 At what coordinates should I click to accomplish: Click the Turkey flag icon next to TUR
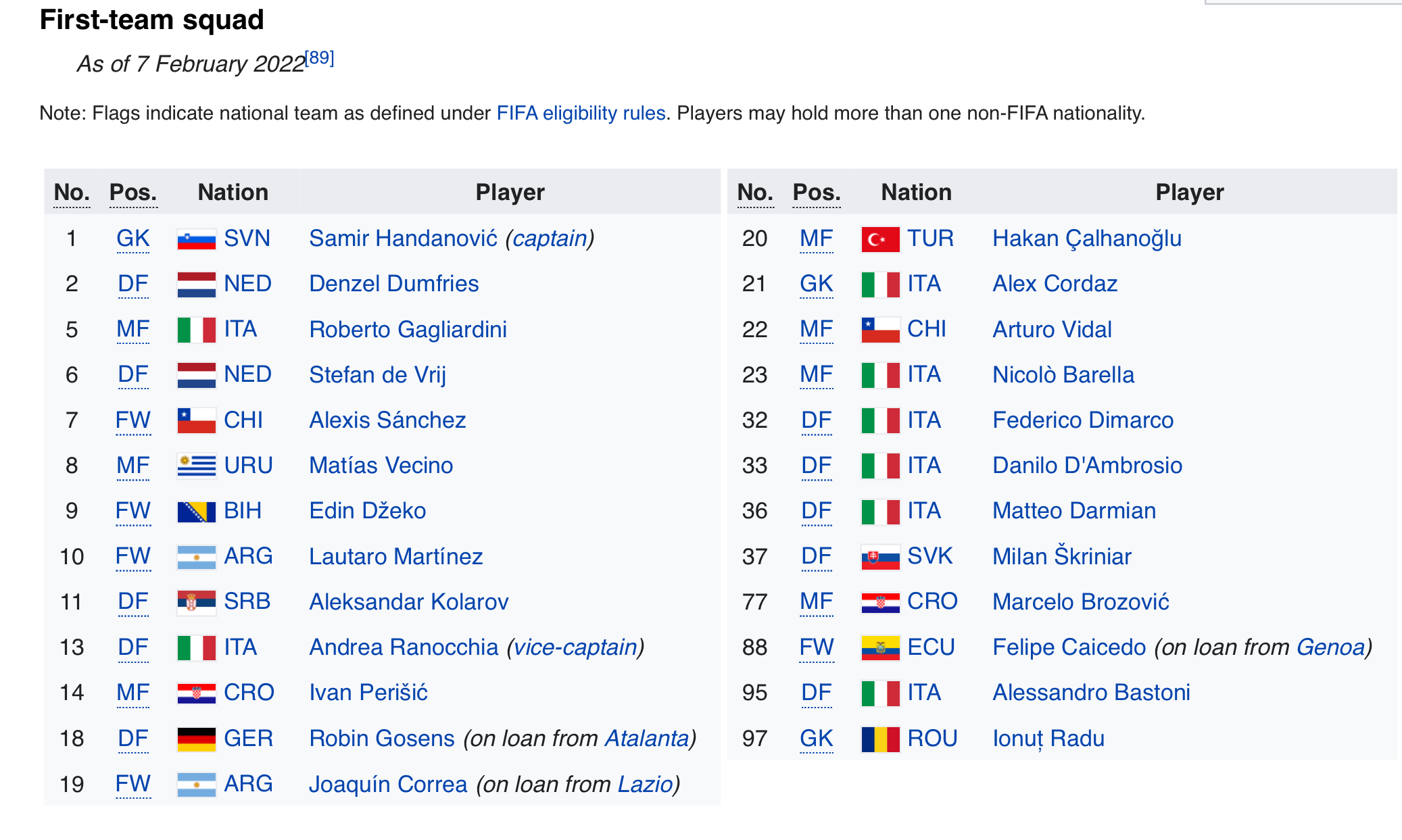pyautogui.click(x=880, y=239)
